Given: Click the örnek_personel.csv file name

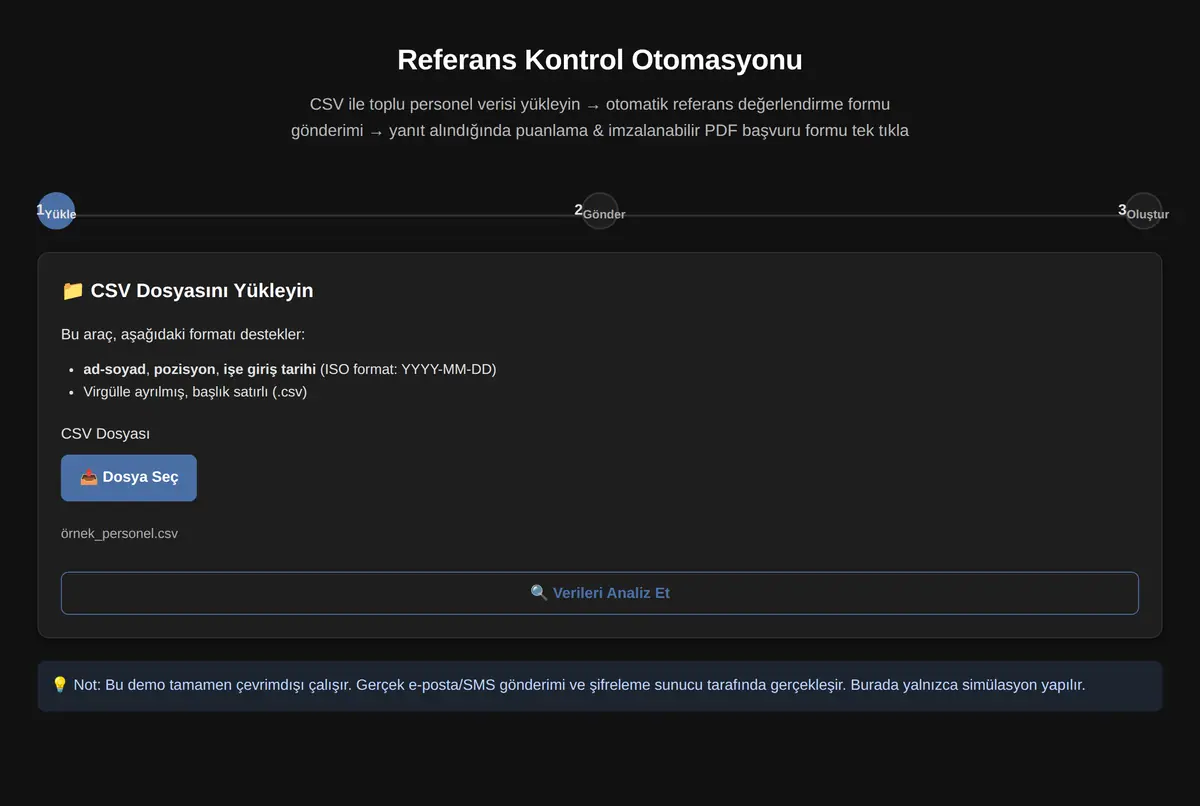Looking at the screenshot, I should coord(120,534).
